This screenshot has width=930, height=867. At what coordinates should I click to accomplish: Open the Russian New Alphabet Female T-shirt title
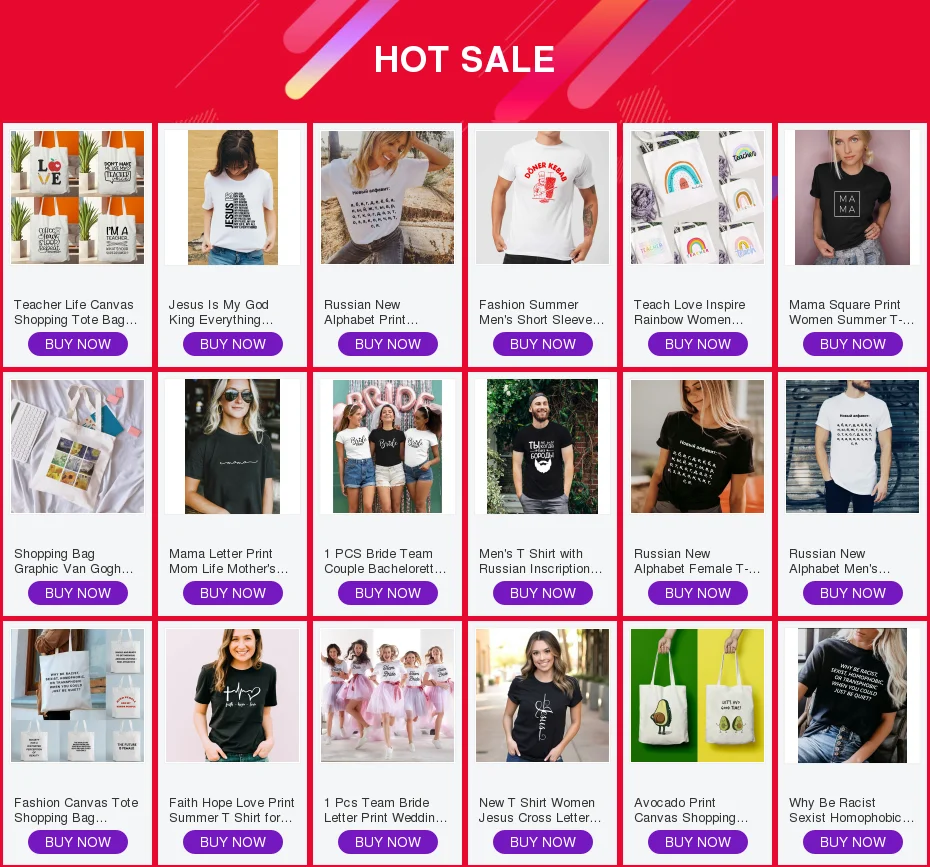[697, 561]
